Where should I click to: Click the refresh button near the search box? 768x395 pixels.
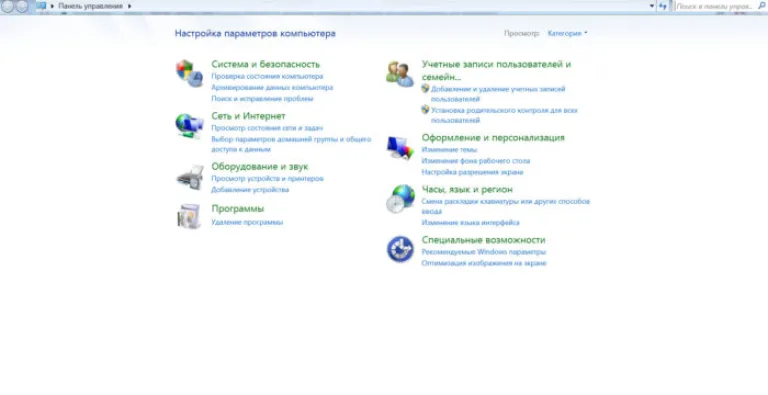click(663, 6)
